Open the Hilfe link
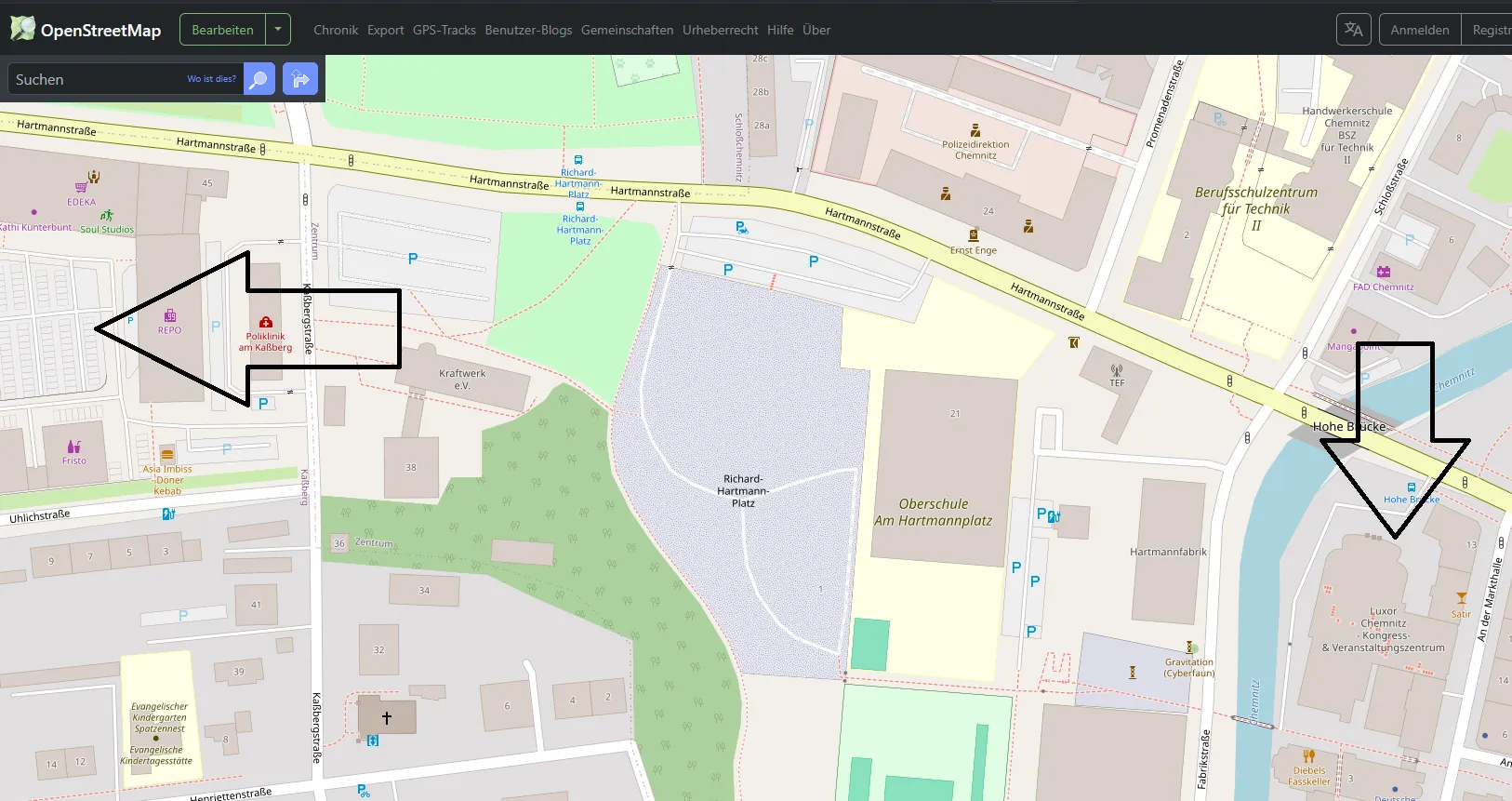Viewport: 1512px width, 801px height. pos(780,30)
